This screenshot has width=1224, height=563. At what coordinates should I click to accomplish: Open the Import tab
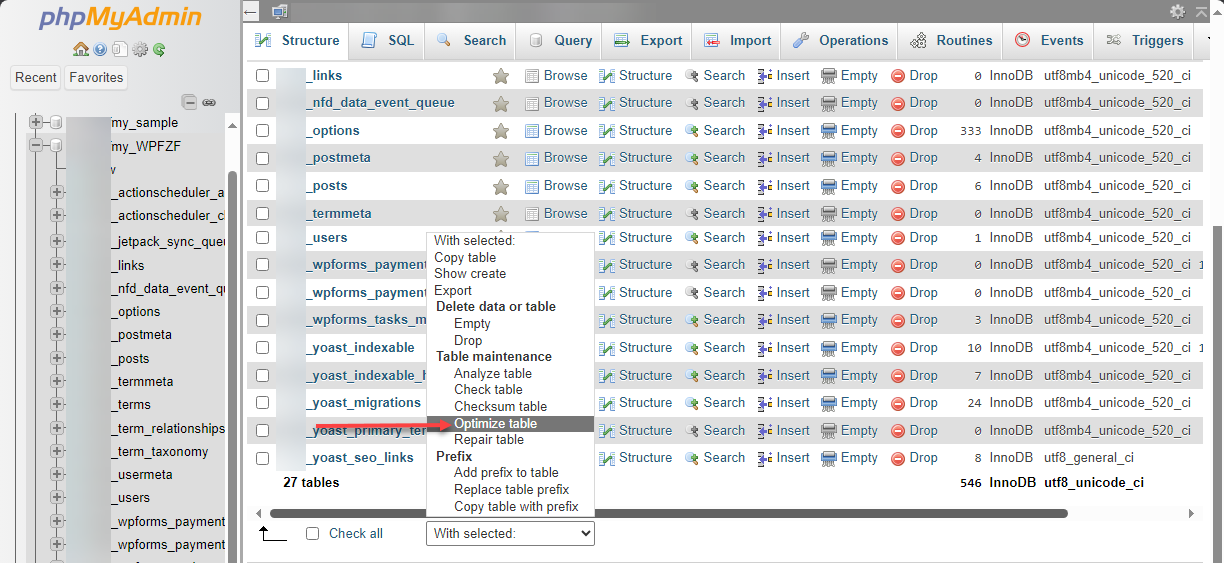(737, 41)
